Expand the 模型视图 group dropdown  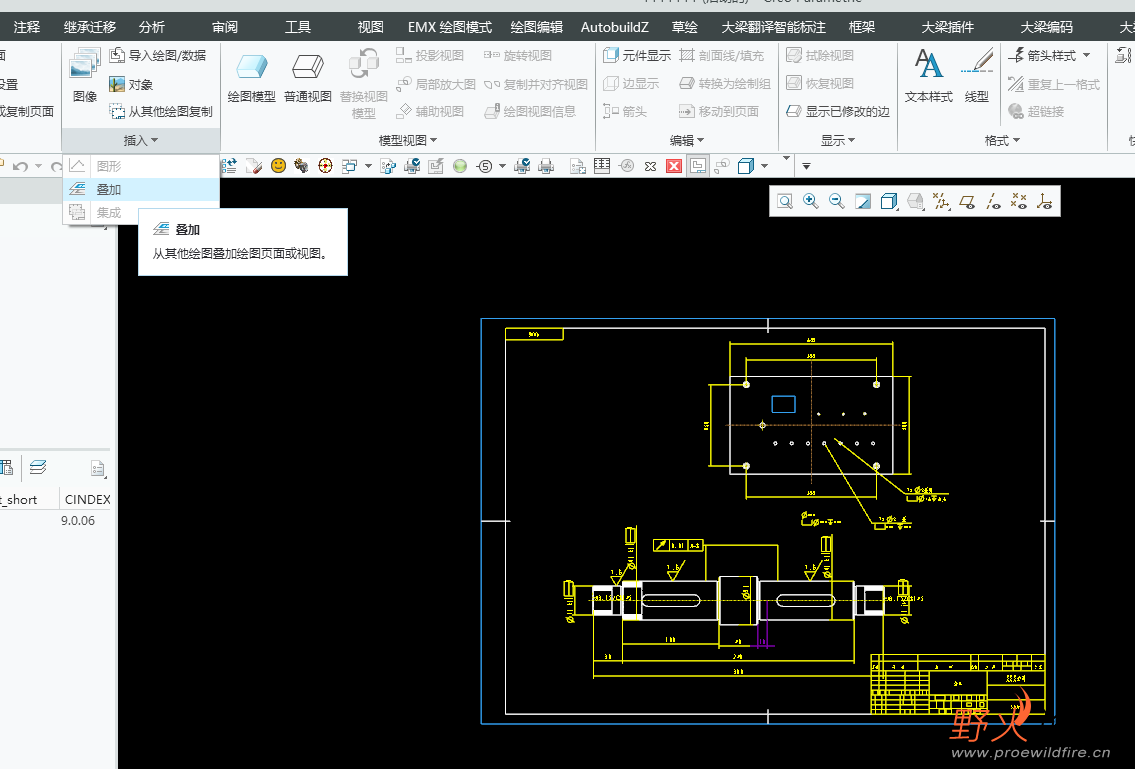(x=408, y=141)
